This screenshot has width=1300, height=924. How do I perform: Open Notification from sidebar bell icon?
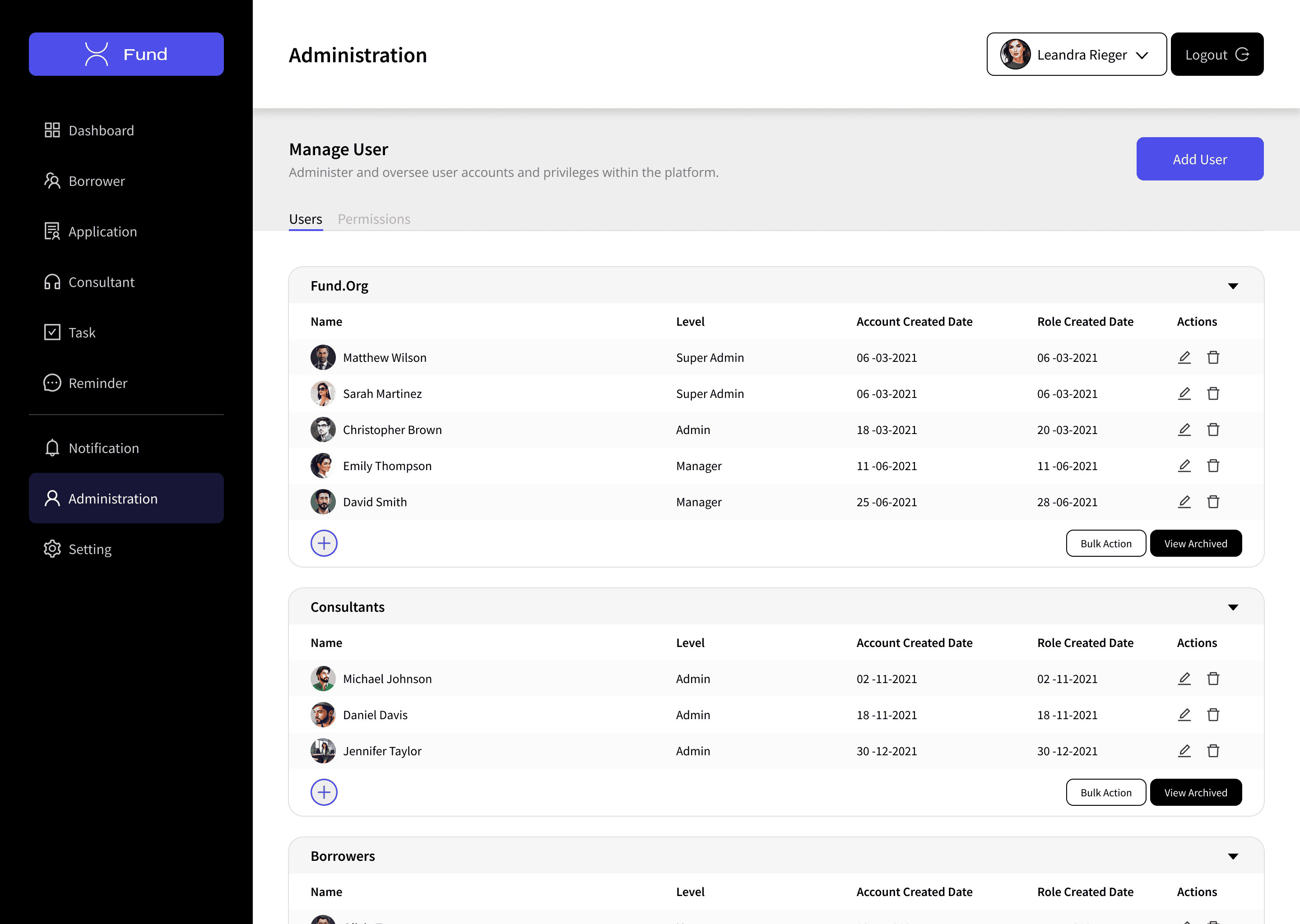pos(52,448)
